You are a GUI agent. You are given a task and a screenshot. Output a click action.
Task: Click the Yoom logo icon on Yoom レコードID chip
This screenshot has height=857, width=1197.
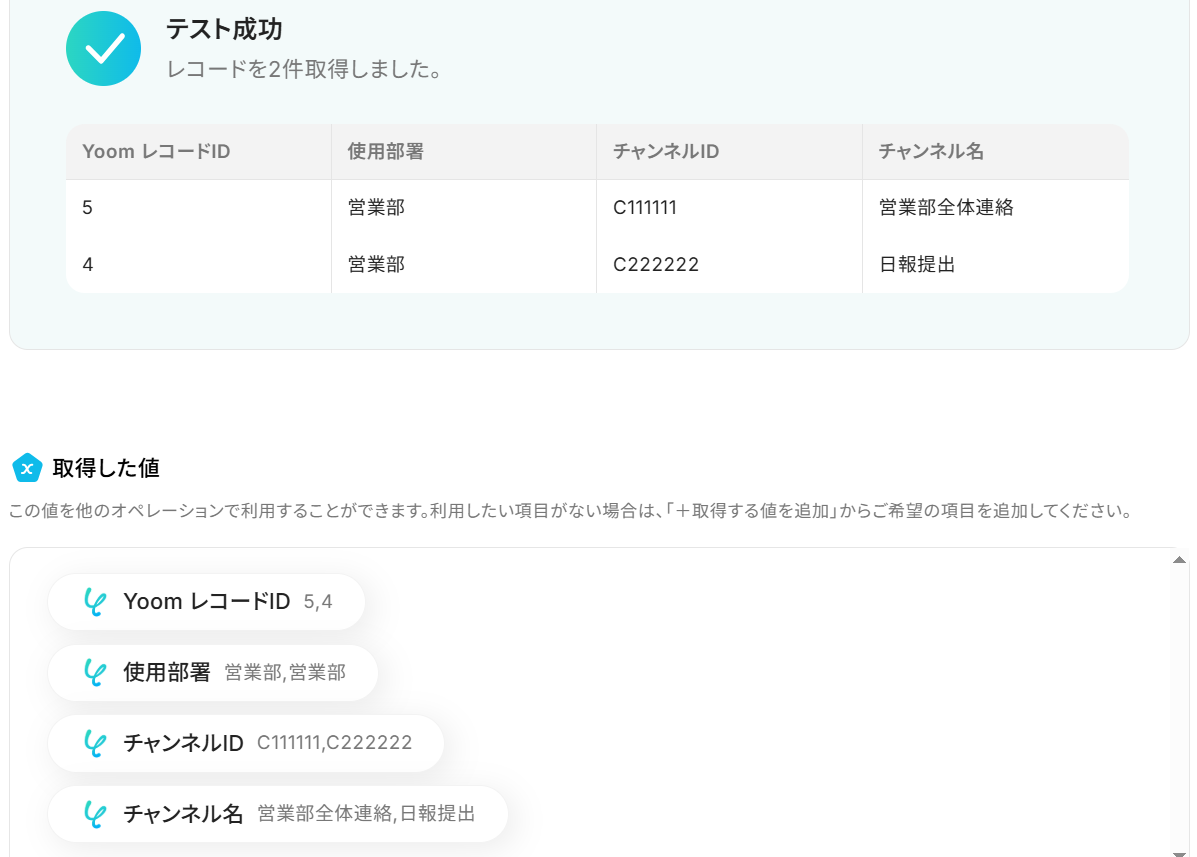(95, 602)
